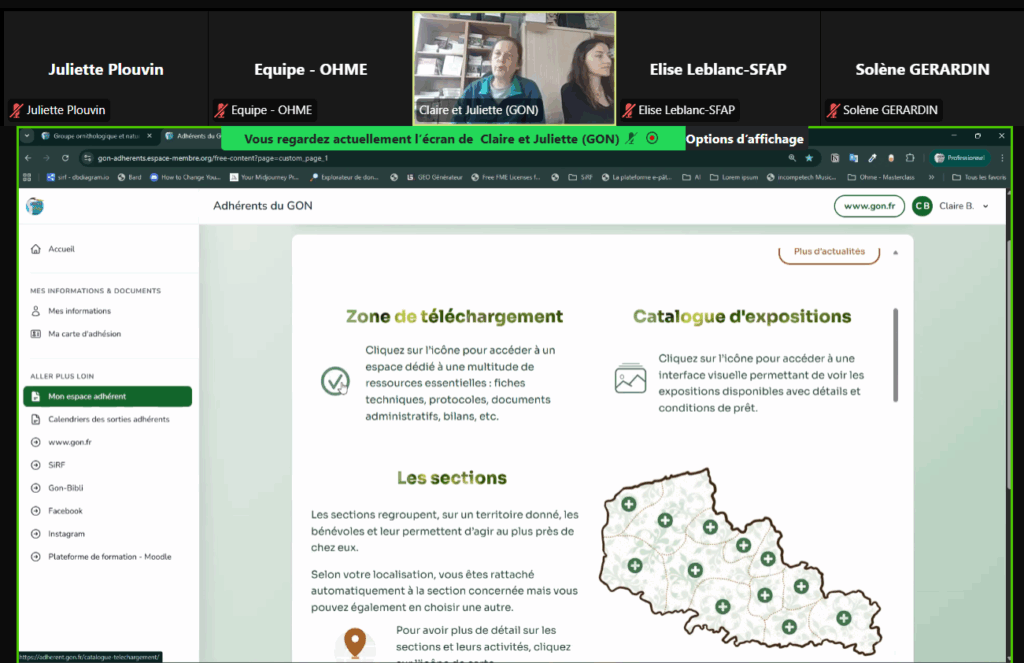Click the orange map pin icon
This screenshot has height=663, width=1024.
pyautogui.click(x=354, y=642)
